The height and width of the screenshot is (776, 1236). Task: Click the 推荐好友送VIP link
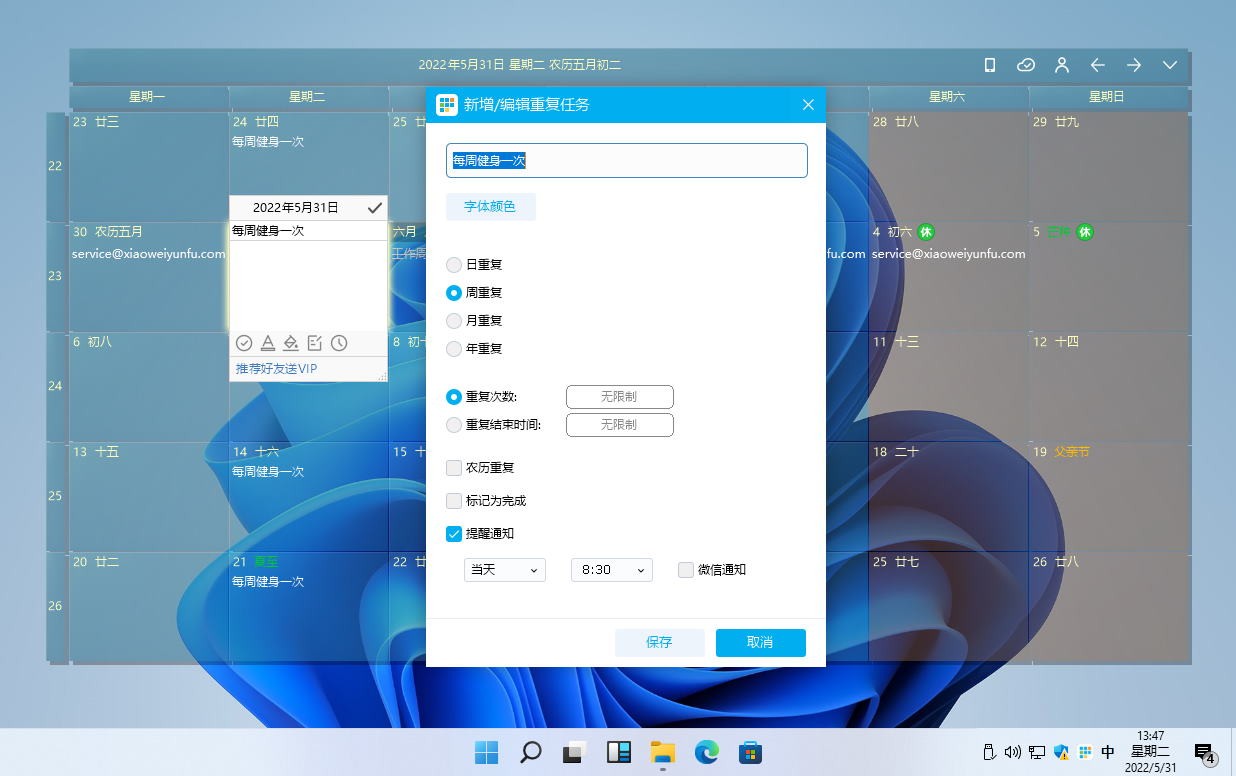(x=275, y=368)
